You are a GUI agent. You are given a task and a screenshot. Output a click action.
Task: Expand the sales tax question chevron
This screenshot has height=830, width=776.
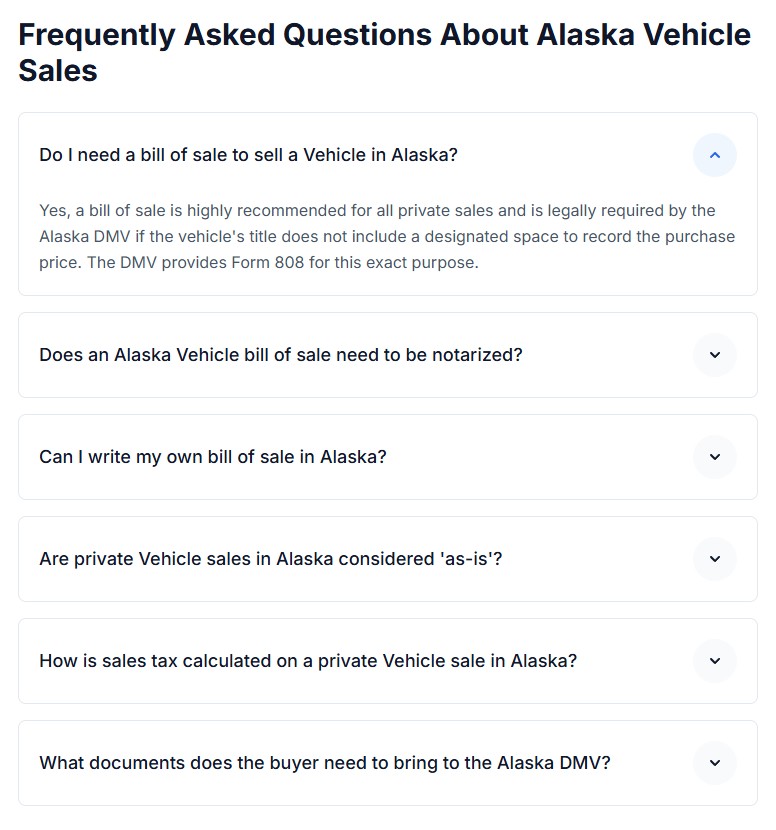714,661
